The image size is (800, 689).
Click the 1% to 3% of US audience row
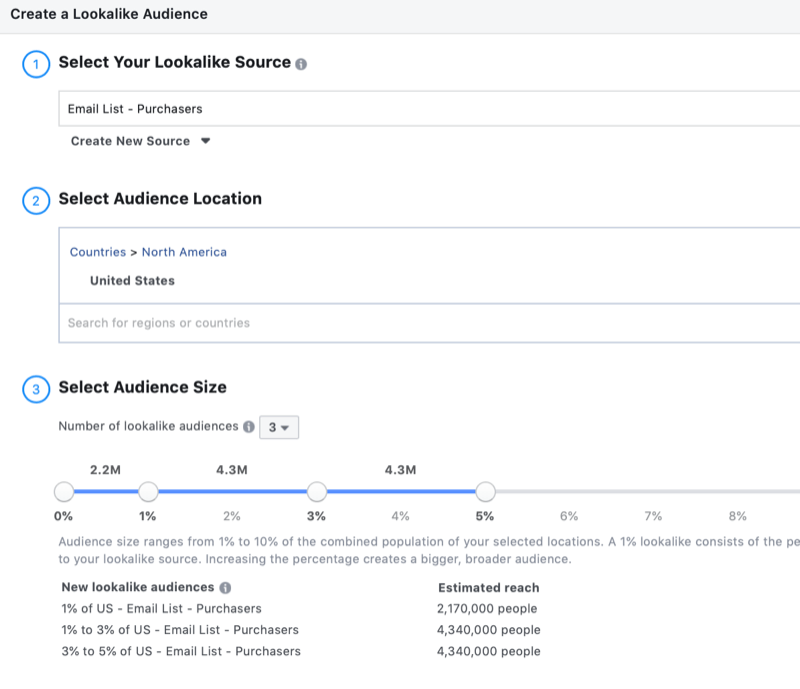click(180, 630)
